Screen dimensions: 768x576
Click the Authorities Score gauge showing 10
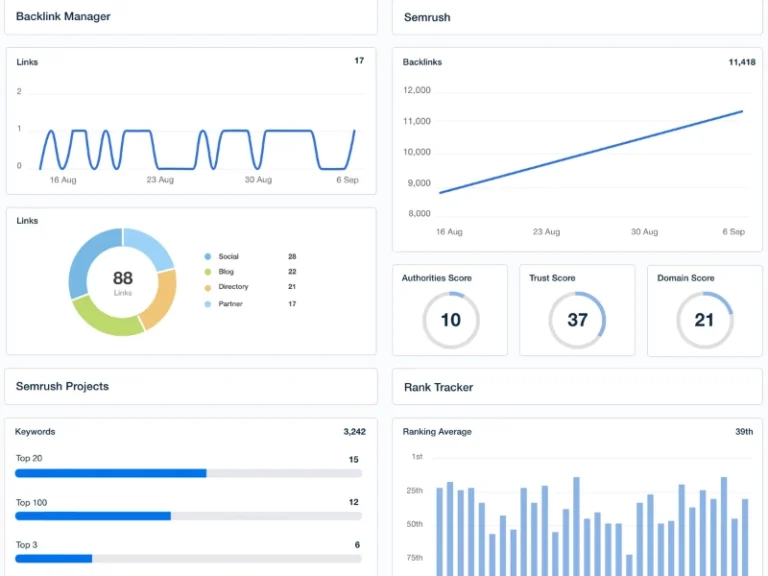click(450, 320)
